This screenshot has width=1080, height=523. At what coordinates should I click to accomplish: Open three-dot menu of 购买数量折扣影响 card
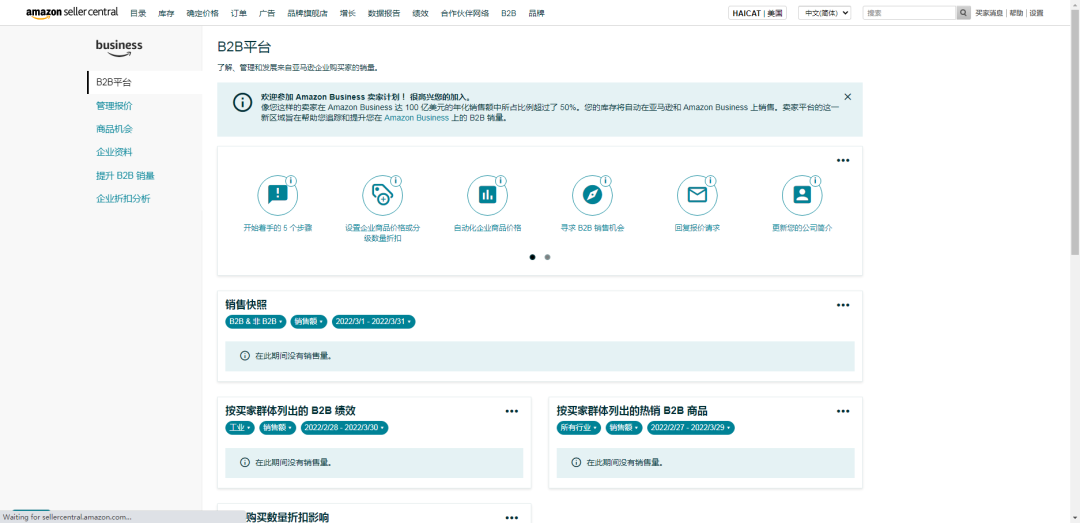[512, 517]
